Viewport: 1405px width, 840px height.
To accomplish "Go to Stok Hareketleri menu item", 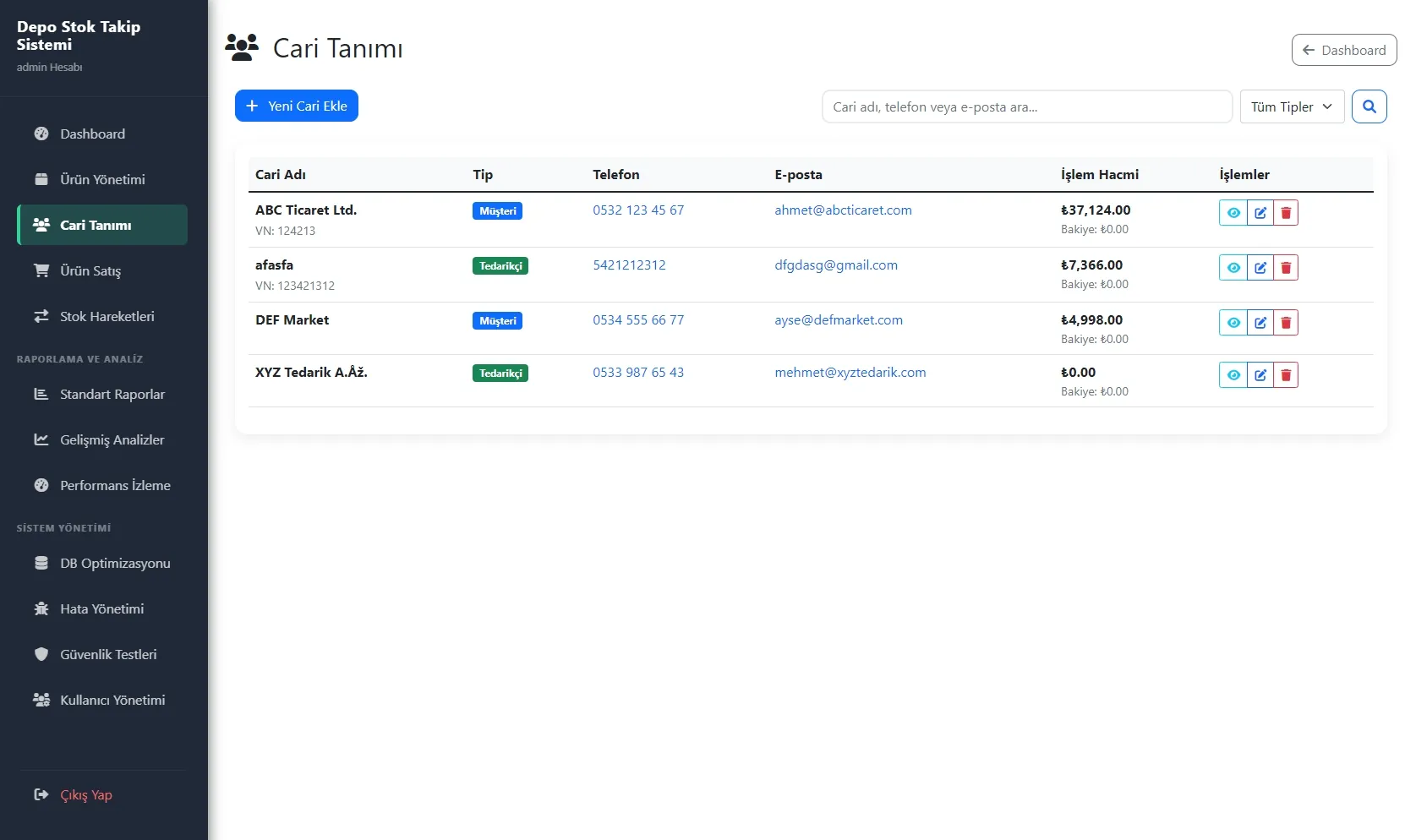I will [107, 316].
